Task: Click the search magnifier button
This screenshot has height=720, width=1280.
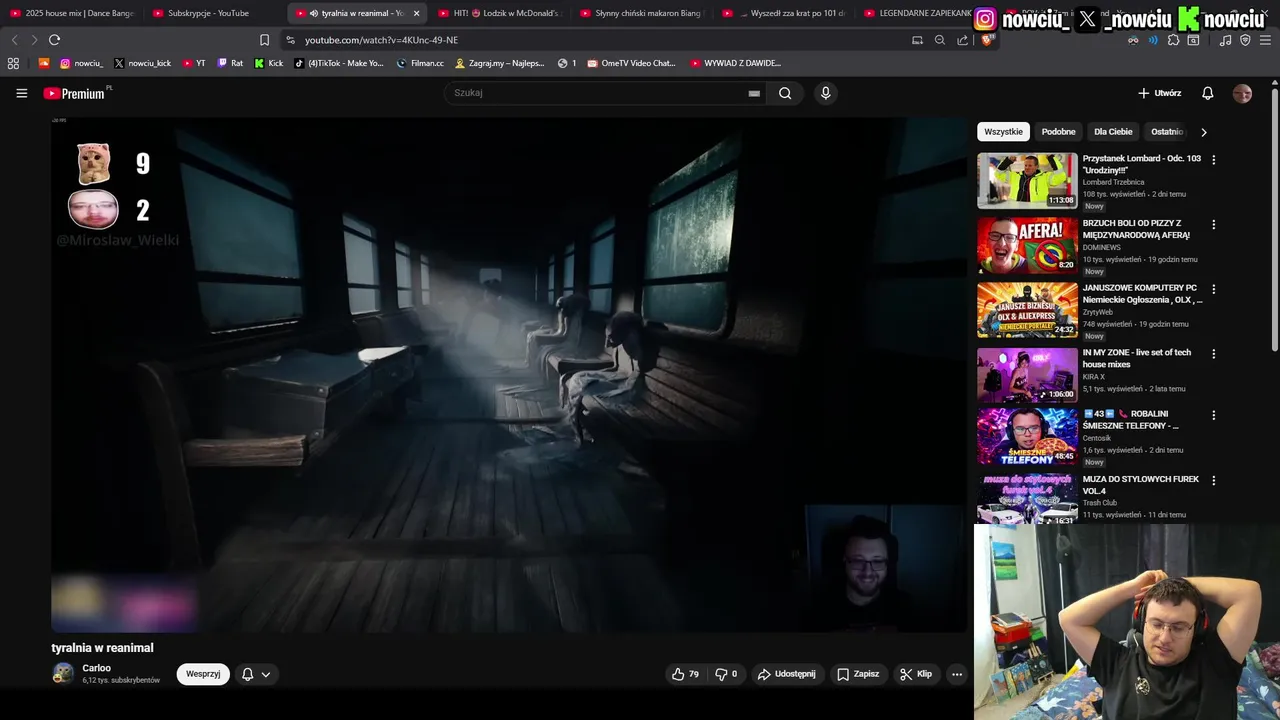Action: (x=785, y=93)
